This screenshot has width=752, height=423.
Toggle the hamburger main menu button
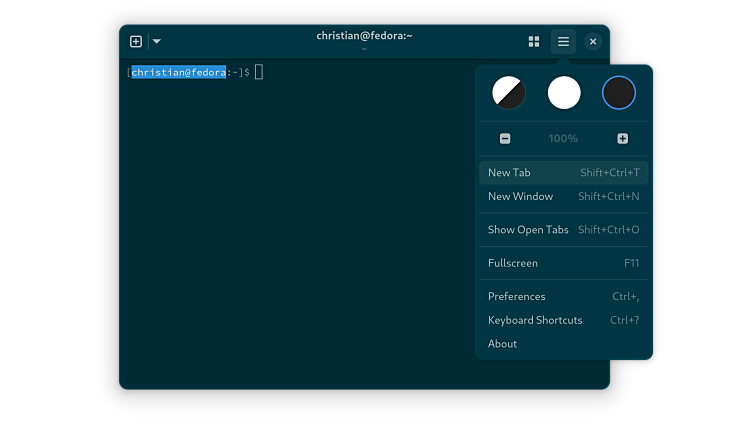click(x=563, y=41)
